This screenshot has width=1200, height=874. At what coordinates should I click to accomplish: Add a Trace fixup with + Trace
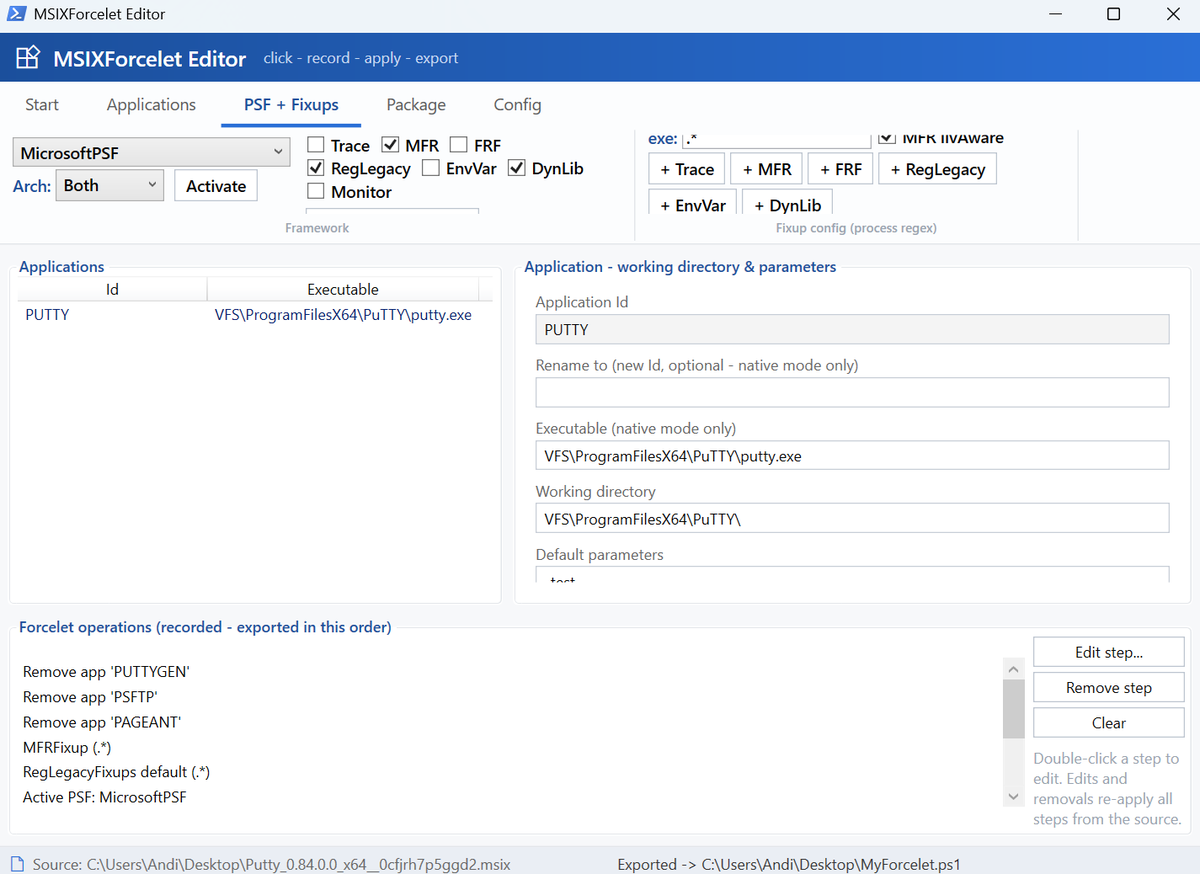[687, 169]
